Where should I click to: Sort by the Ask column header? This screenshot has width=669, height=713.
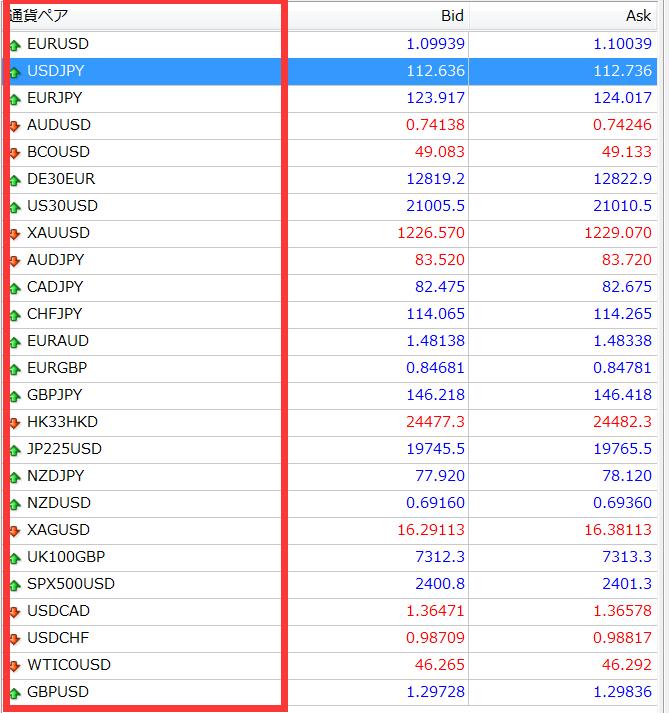pos(639,16)
